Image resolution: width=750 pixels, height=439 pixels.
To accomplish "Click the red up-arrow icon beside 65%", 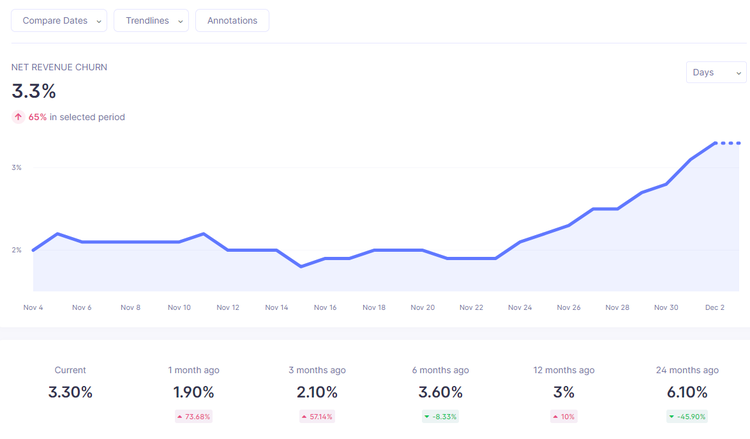I will pyautogui.click(x=18, y=117).
